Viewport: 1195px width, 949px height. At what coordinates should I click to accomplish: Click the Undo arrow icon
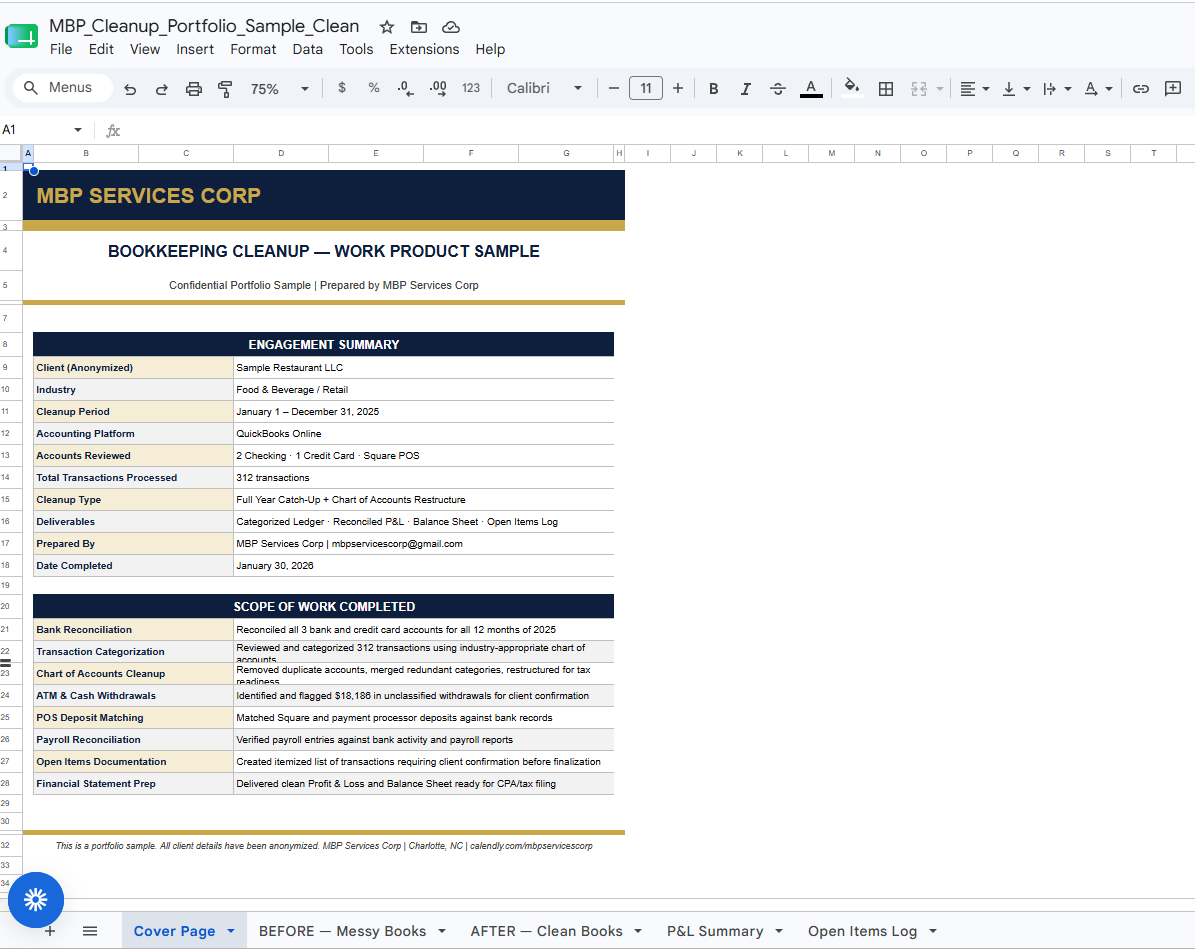coord(130,89)
